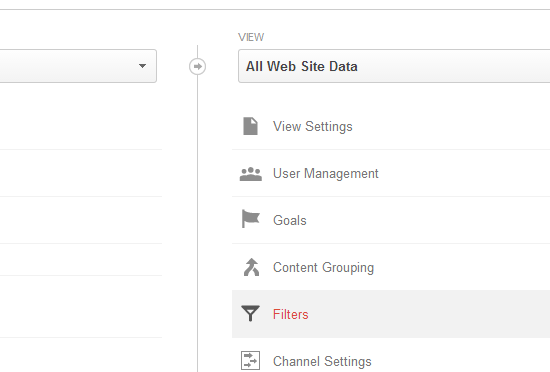Click the View Settings document icon
550x372 pixels.
click(250, 126)
